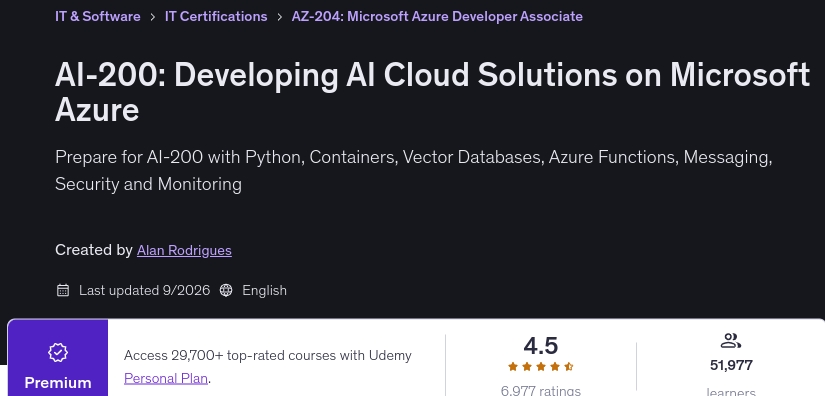
Task: Click the chevron after IT Certifications
Action: pyautogui.click(x=279, y=17)
